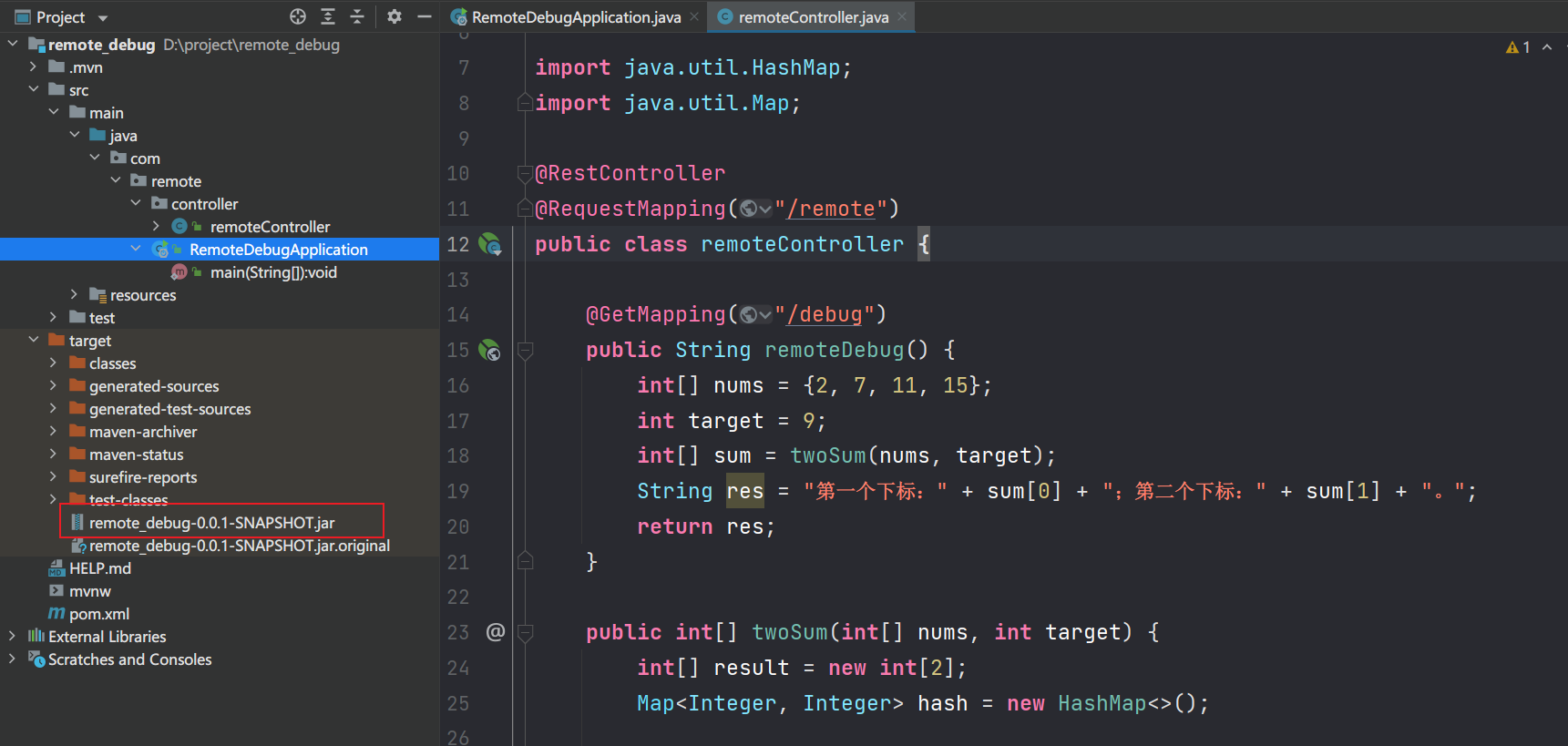Click the Spring endpoint gutter icon on line 15
Viewport: 1568px width, 746px height.
click(490, 350)
